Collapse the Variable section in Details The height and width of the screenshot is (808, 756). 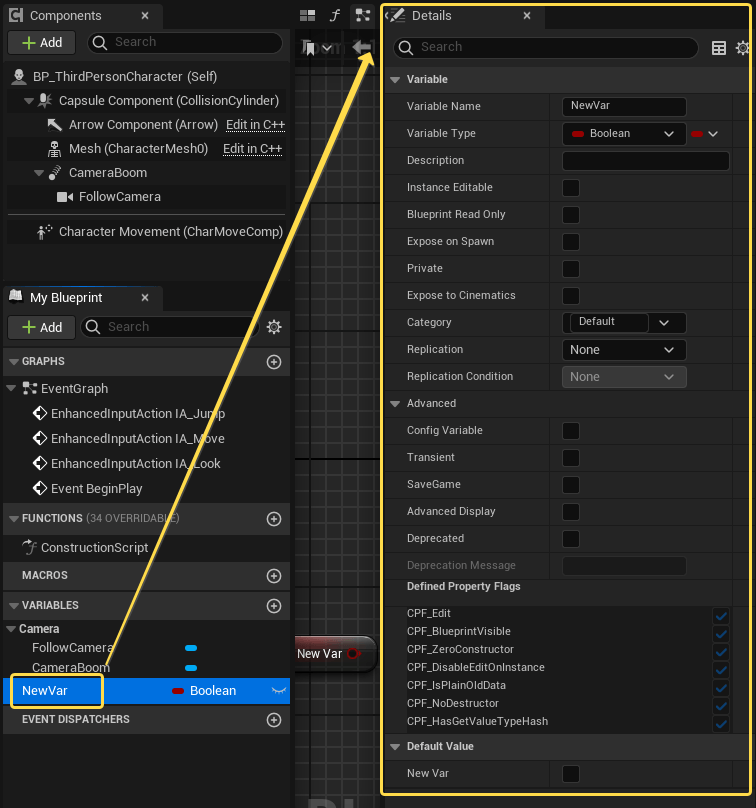(395, 80)
